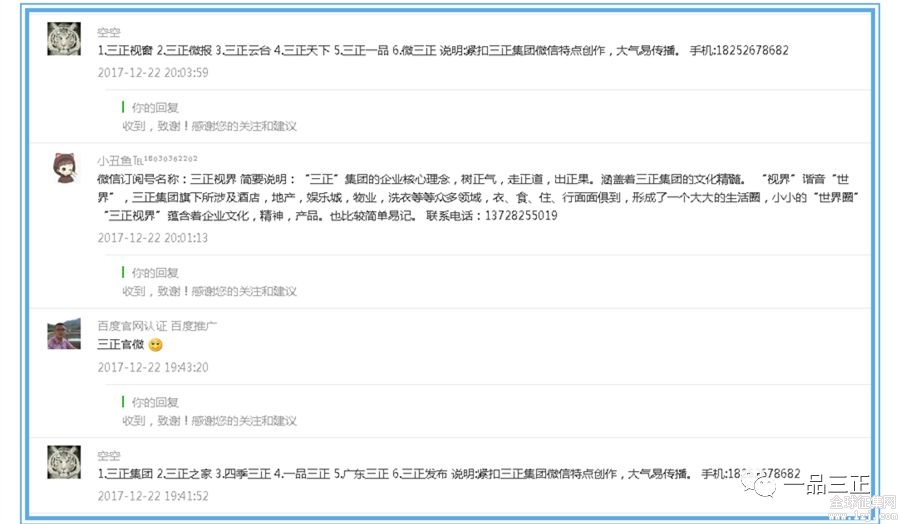Viewport: 900px width, 524px height.
Task: Open the username 百度官网认证 百度推广
Action: (x=157, y=326)
